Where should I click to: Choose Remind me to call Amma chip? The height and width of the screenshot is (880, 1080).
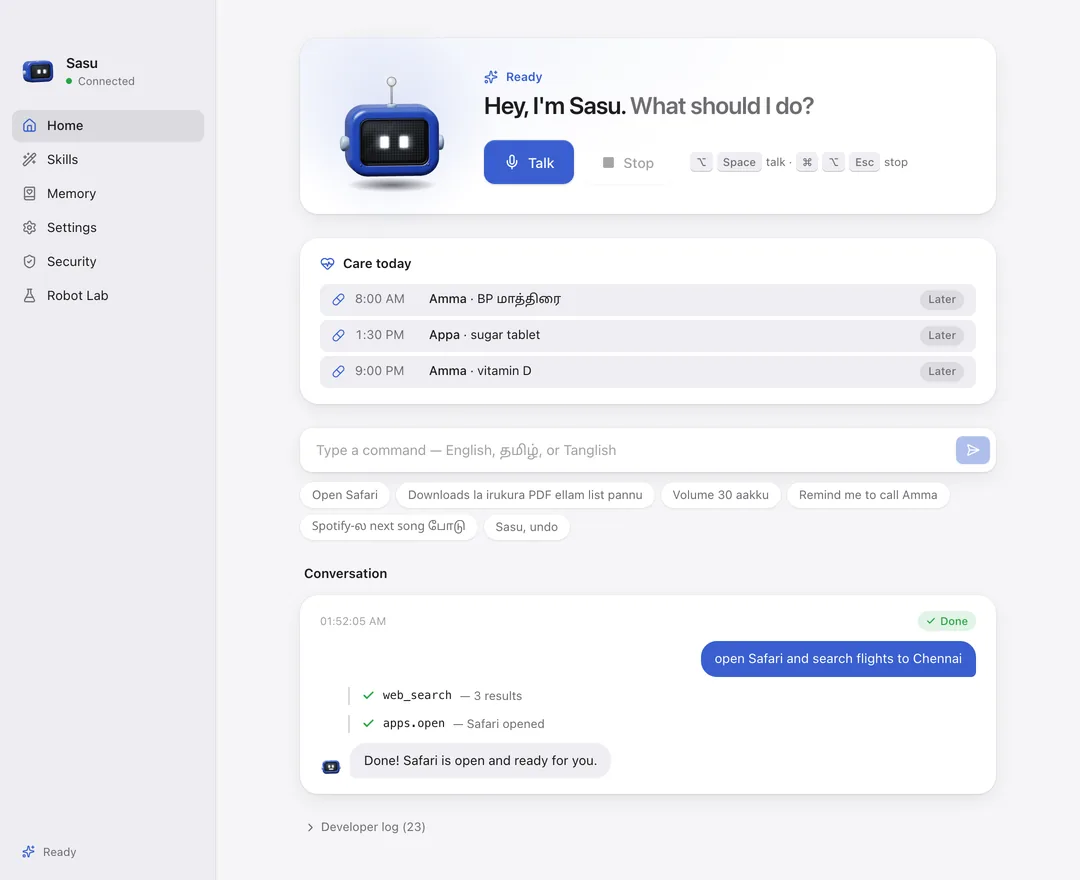[x=868, y=495]
